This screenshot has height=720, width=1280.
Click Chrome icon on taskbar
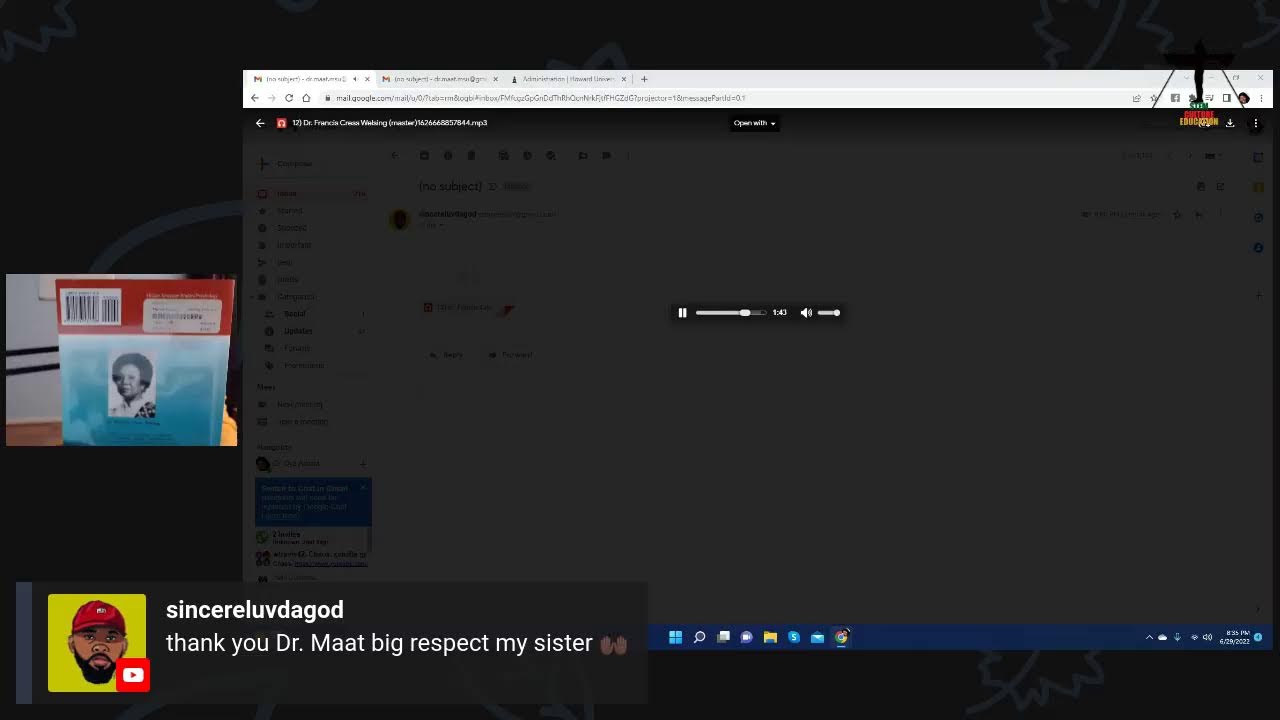(x=841, y=637)
